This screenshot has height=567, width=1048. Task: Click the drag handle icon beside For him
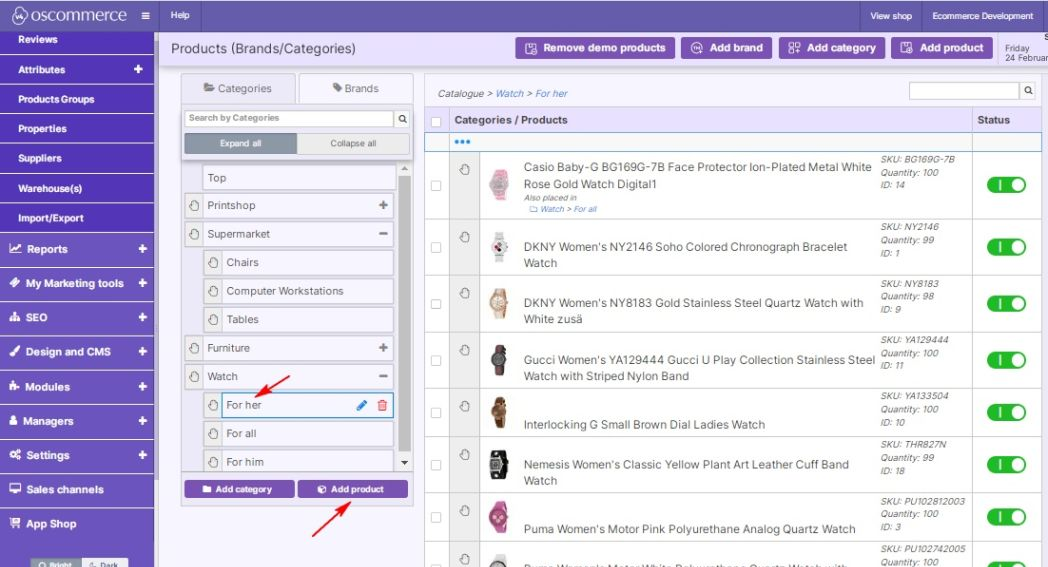click(213, 462)
